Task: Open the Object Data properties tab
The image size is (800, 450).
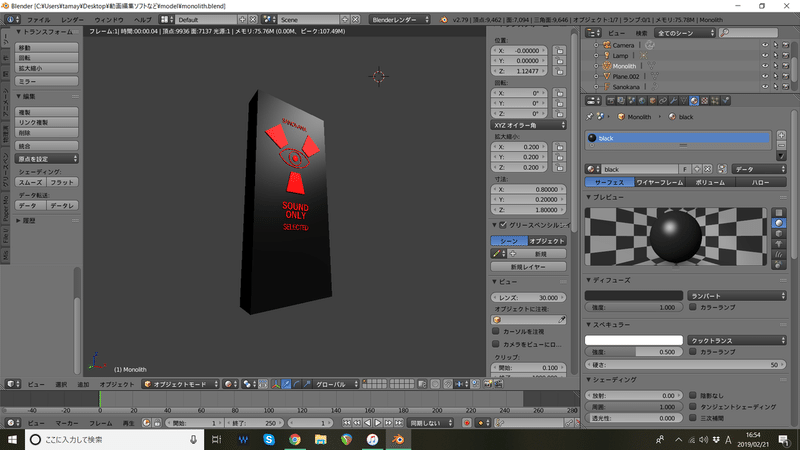Action: click(684, 101)
